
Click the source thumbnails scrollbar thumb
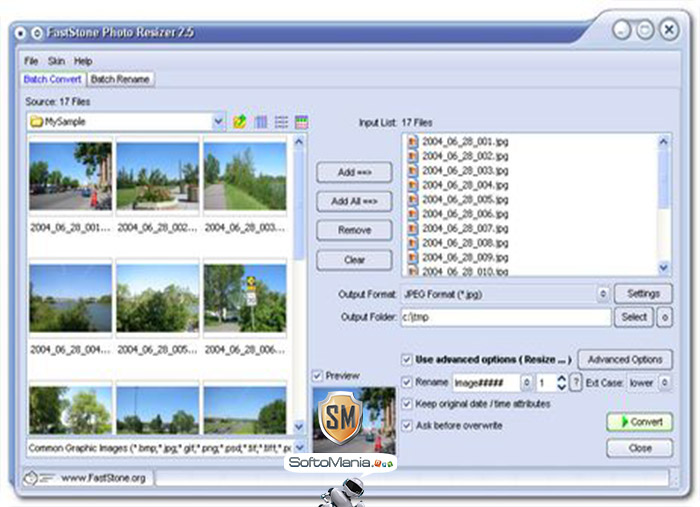pos(299,204)
